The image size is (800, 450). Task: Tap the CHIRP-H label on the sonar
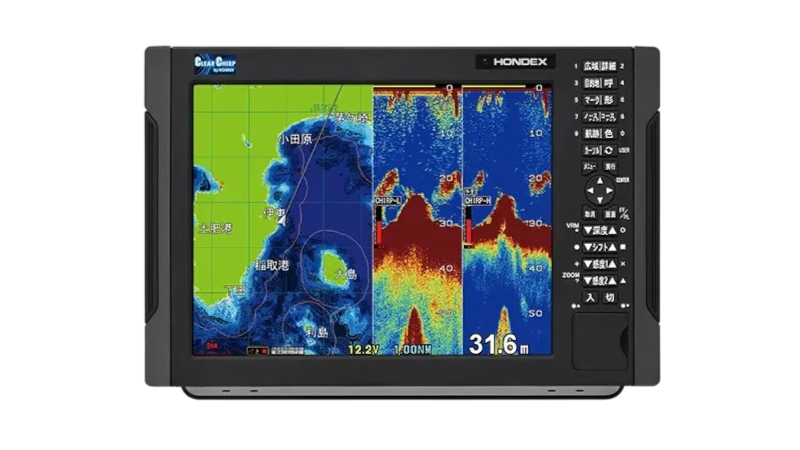478,201
